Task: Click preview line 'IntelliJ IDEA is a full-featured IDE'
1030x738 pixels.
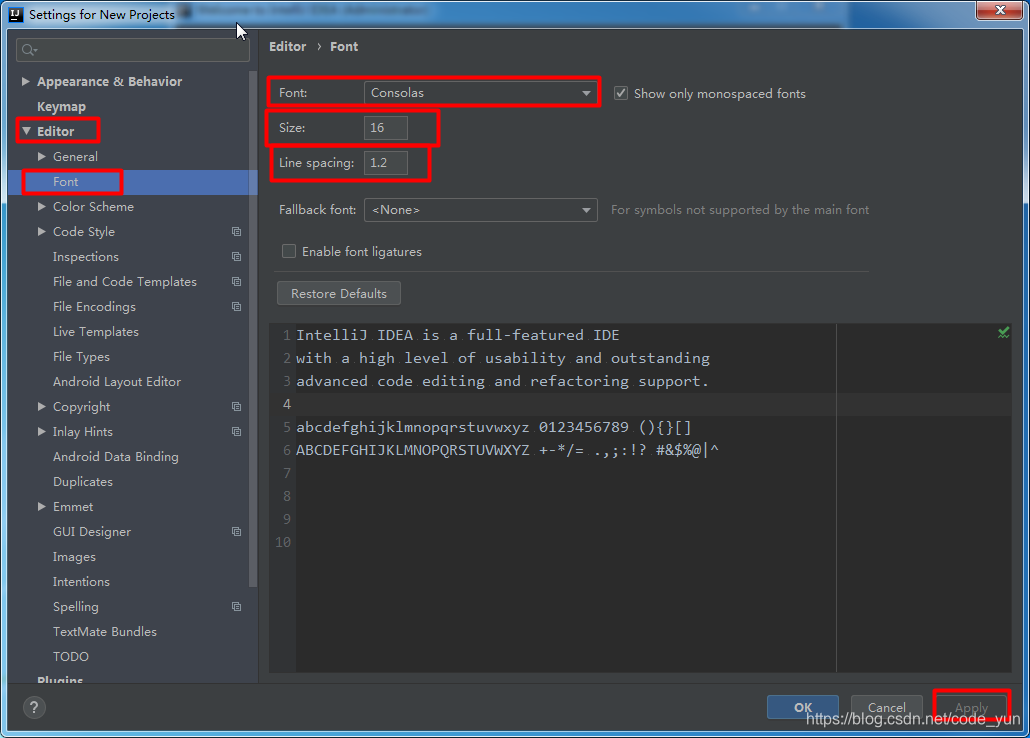Action: pos(458,335)
